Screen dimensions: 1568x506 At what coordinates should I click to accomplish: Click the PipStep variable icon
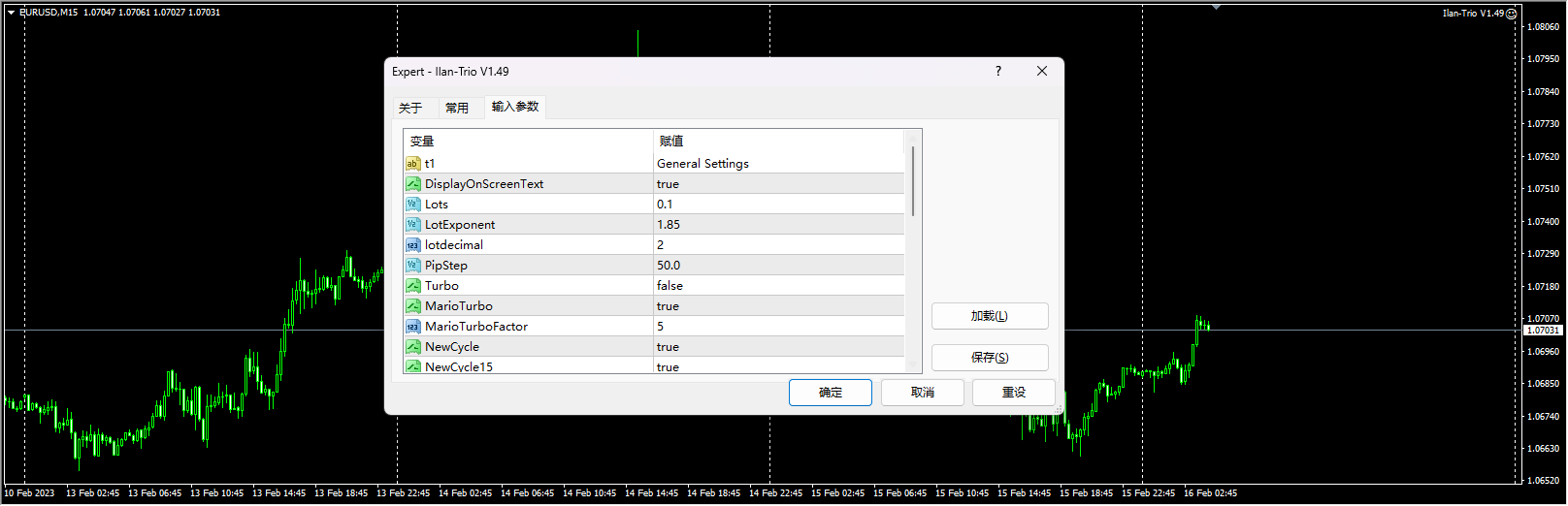pyautogui.click(x=413, y=266)
